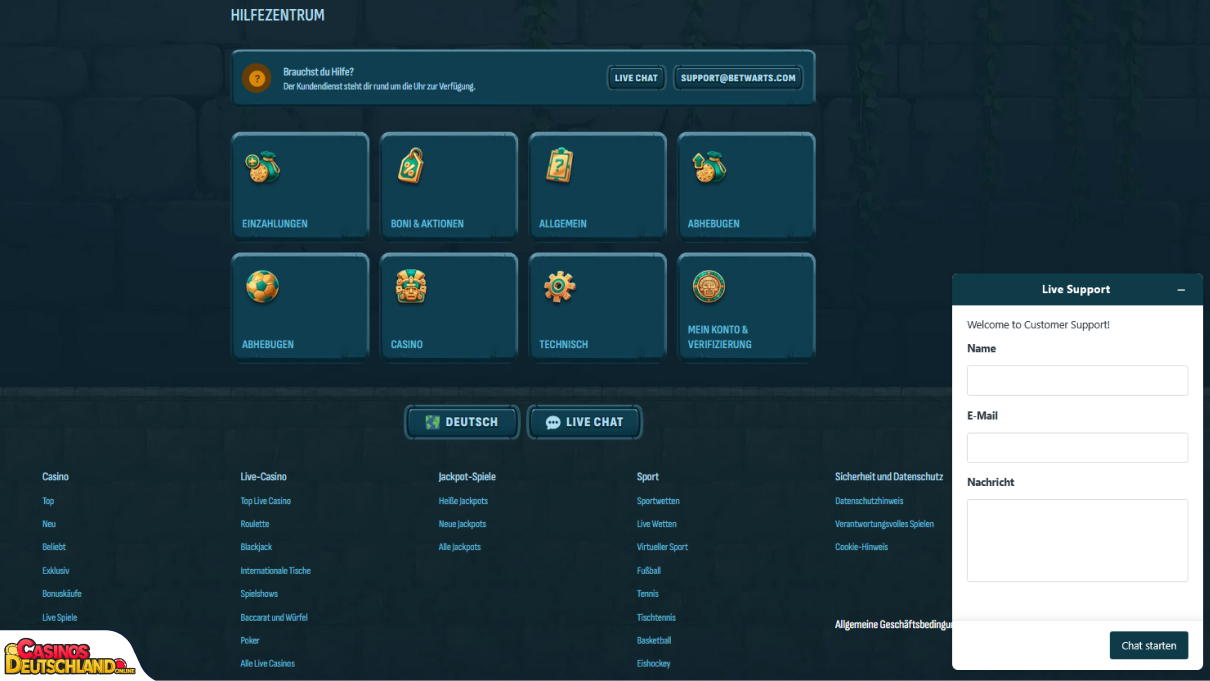The image size is (1210, 681).
Task: Click Live Chat in the help banner
Action: coord(637,78)
